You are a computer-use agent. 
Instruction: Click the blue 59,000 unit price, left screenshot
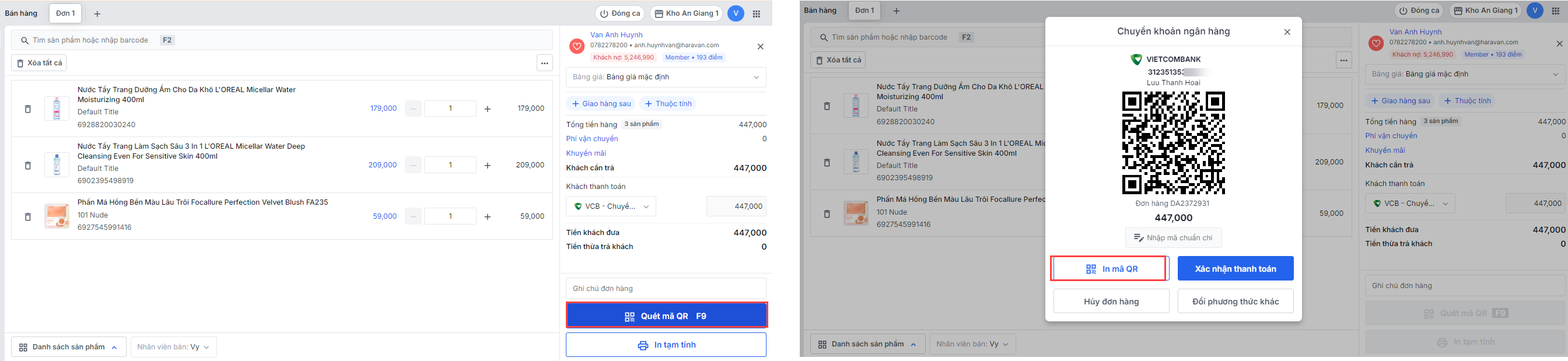384,216
